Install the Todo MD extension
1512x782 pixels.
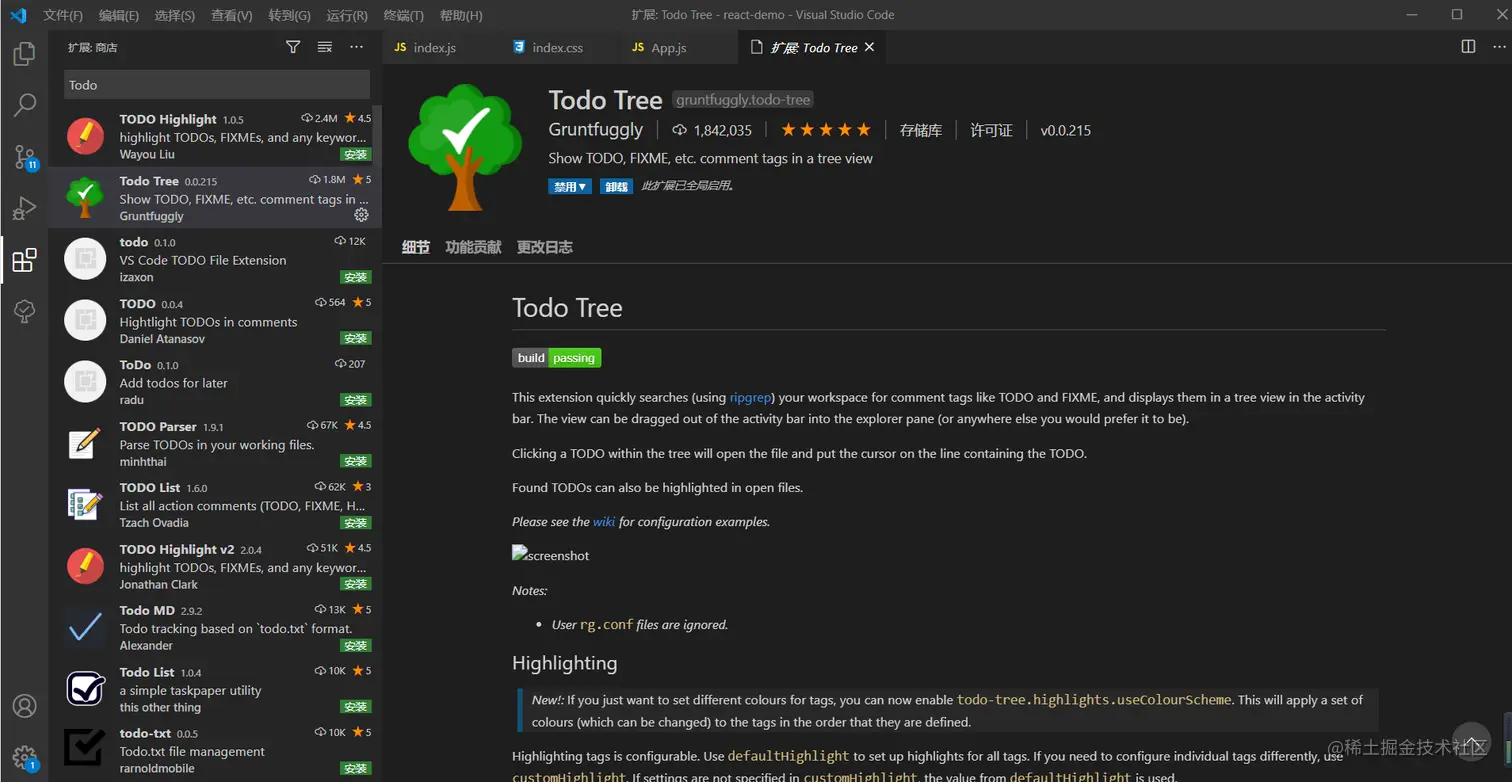coord(356,646)
